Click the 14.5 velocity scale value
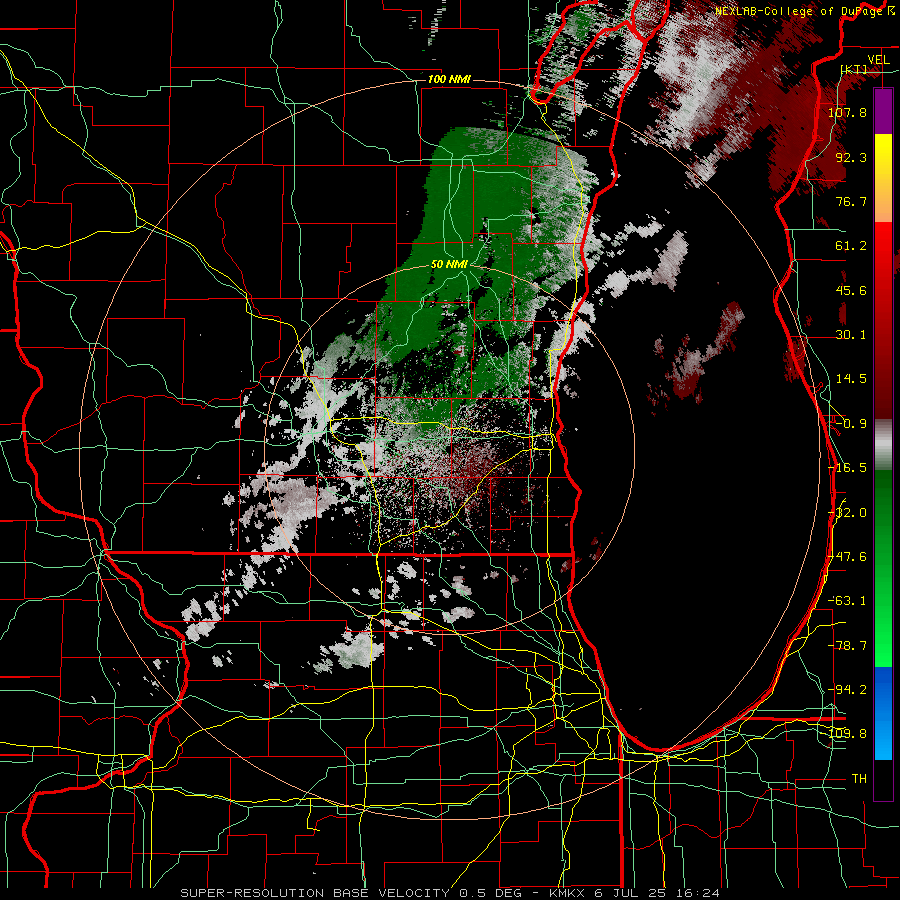Viewport: 900px width, 900px height. coord(851,378)
